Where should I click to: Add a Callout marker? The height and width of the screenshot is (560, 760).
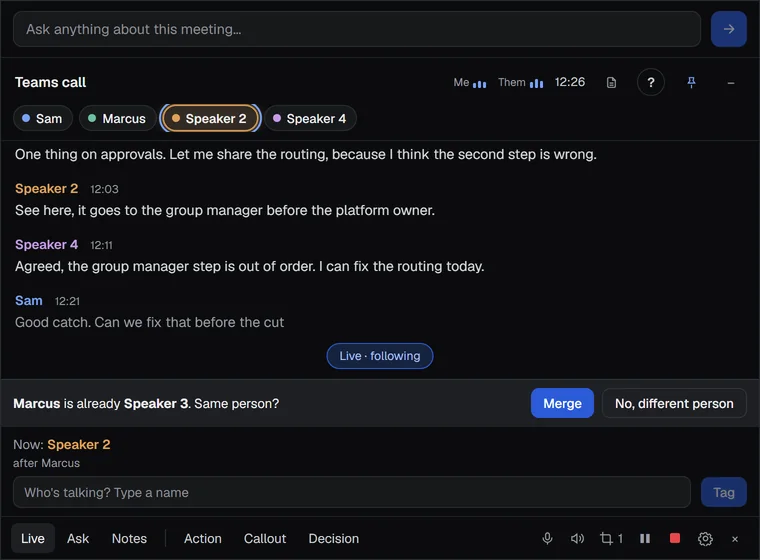point(265,538)
